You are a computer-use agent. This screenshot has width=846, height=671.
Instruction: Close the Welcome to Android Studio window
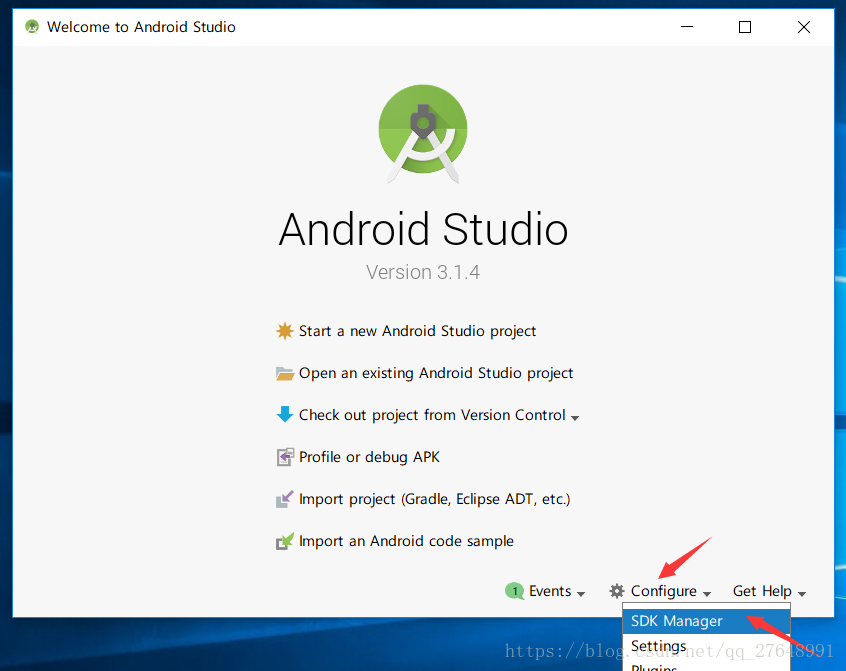(803, 26)
